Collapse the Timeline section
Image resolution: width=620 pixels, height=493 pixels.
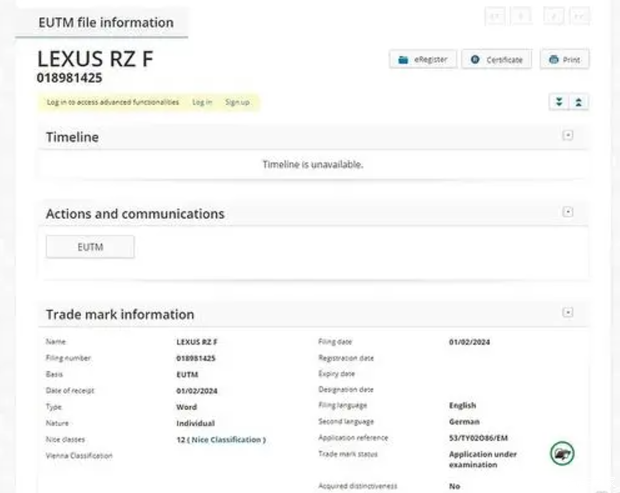click(x=568, y=136)
